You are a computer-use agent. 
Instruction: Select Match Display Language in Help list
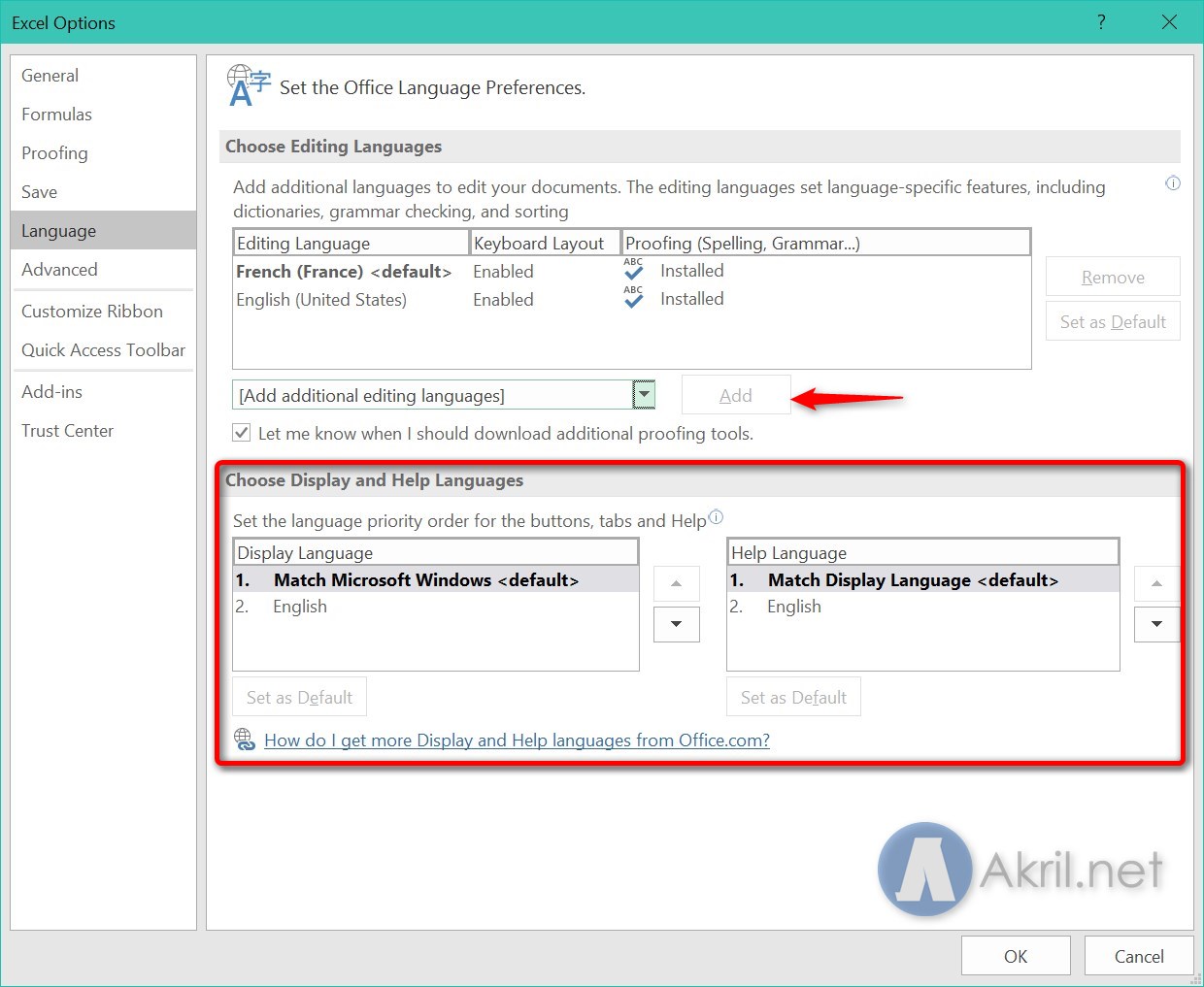(922, 580)
